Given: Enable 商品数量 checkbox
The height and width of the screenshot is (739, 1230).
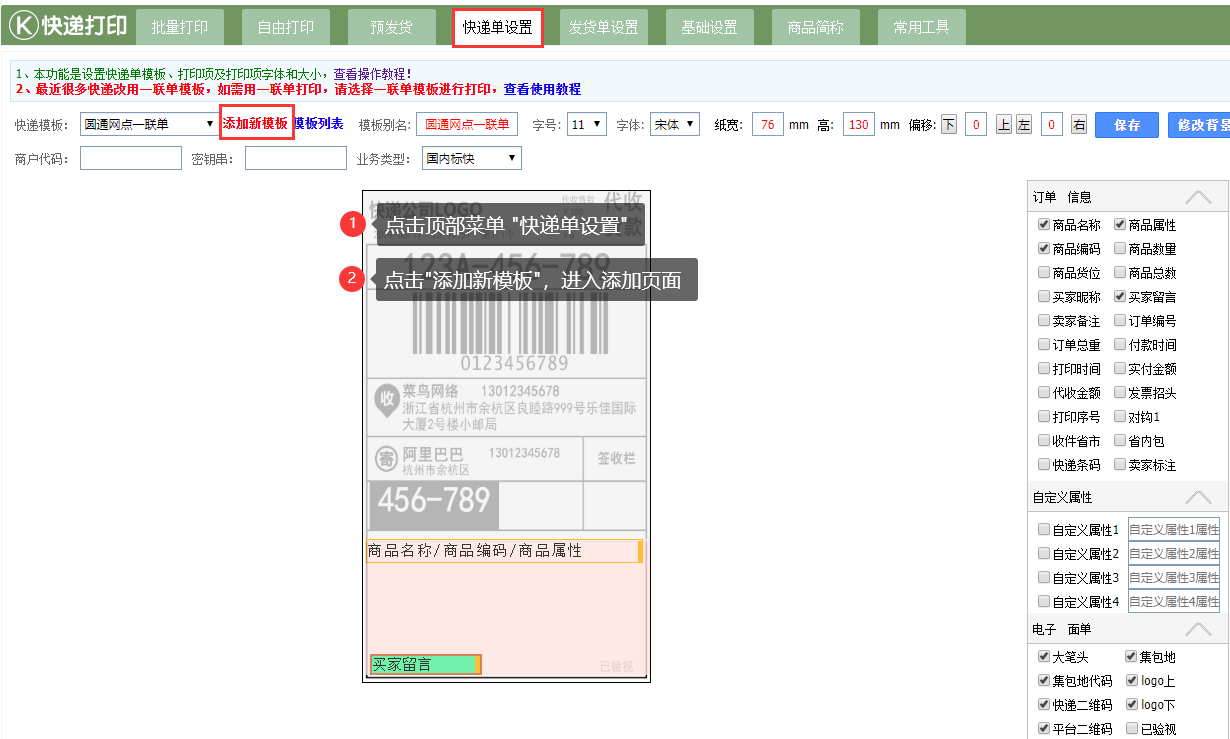Looking at the screenshot, I should click(1120, 248).
